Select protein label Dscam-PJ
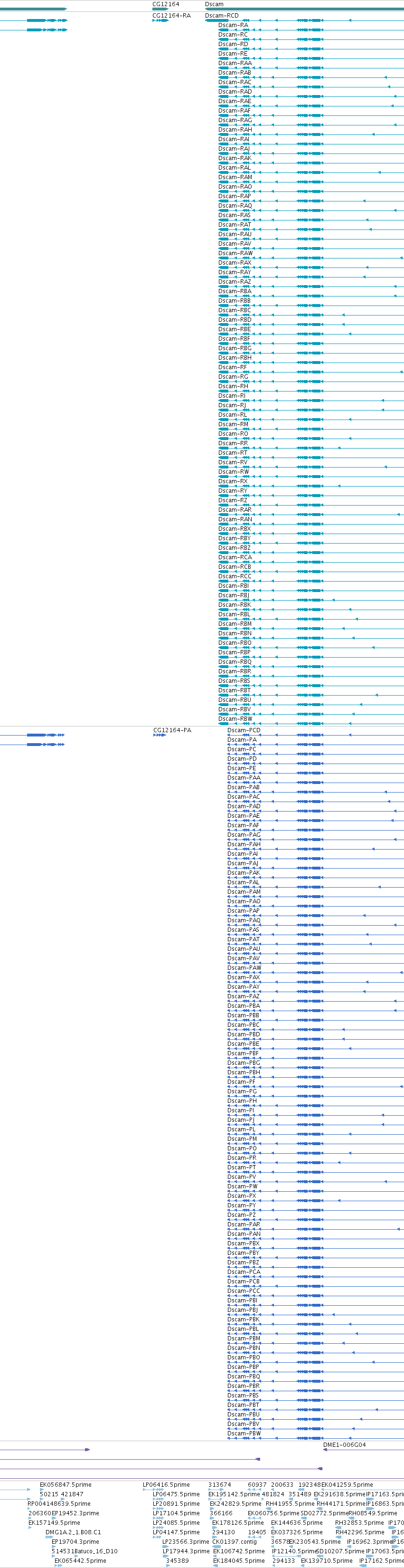 (241, 1120)
